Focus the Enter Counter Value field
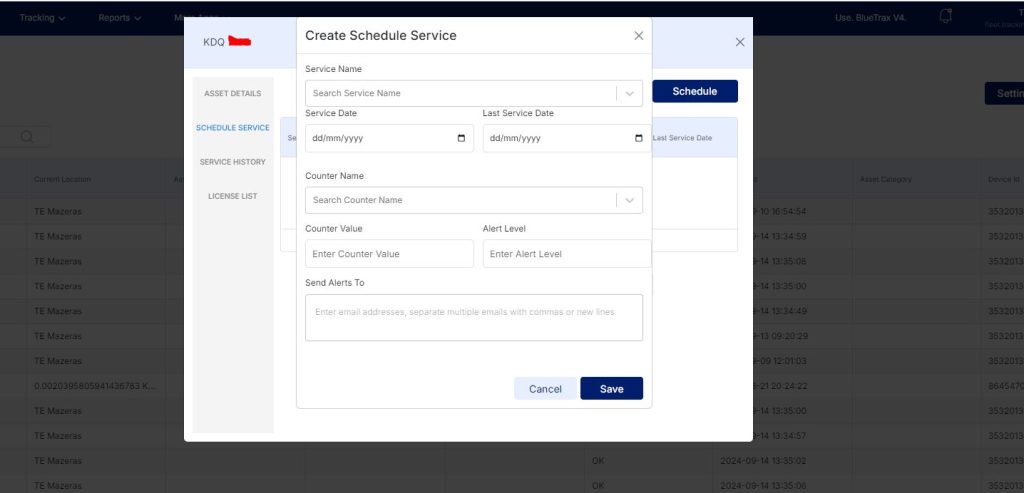Screen dimensions: 1024x493 pos(389,254)
